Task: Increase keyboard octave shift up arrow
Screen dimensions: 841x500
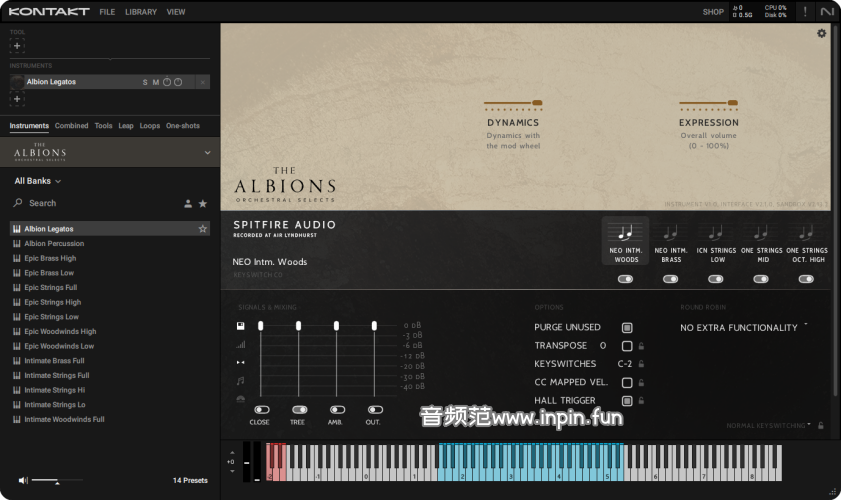Action: point(232,452)
